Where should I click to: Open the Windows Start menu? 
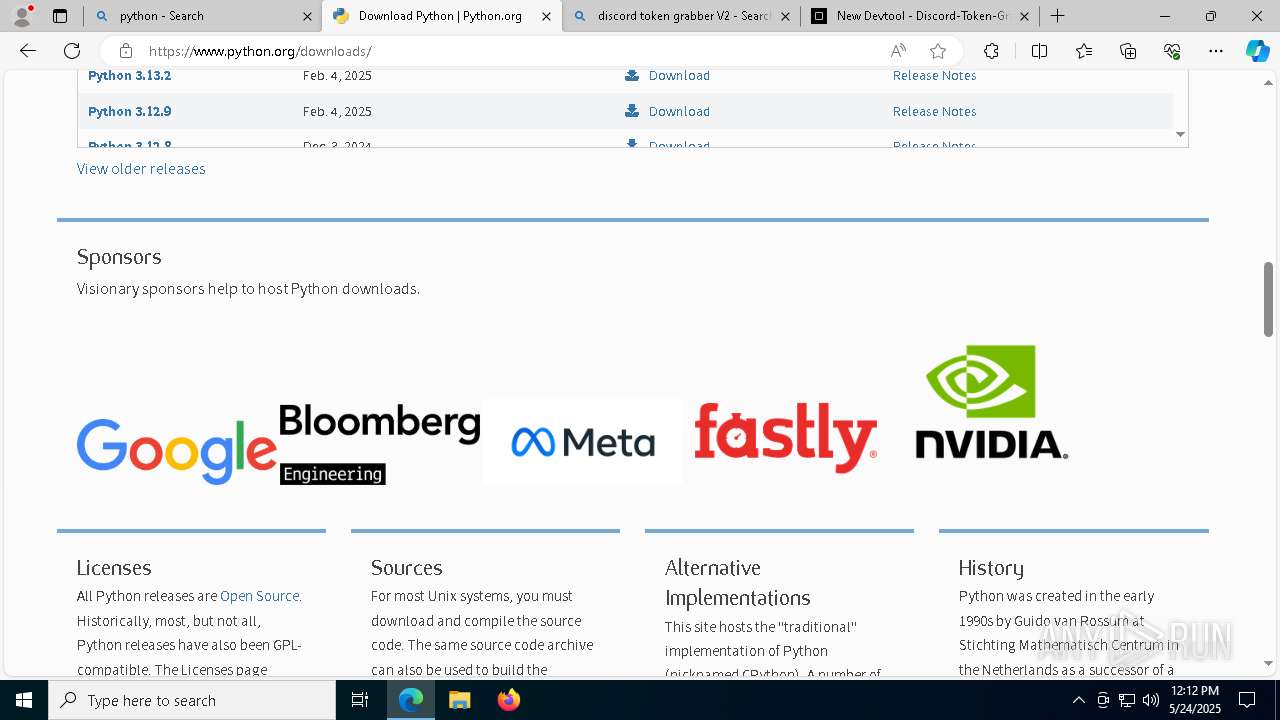click(x=24, y=700)
